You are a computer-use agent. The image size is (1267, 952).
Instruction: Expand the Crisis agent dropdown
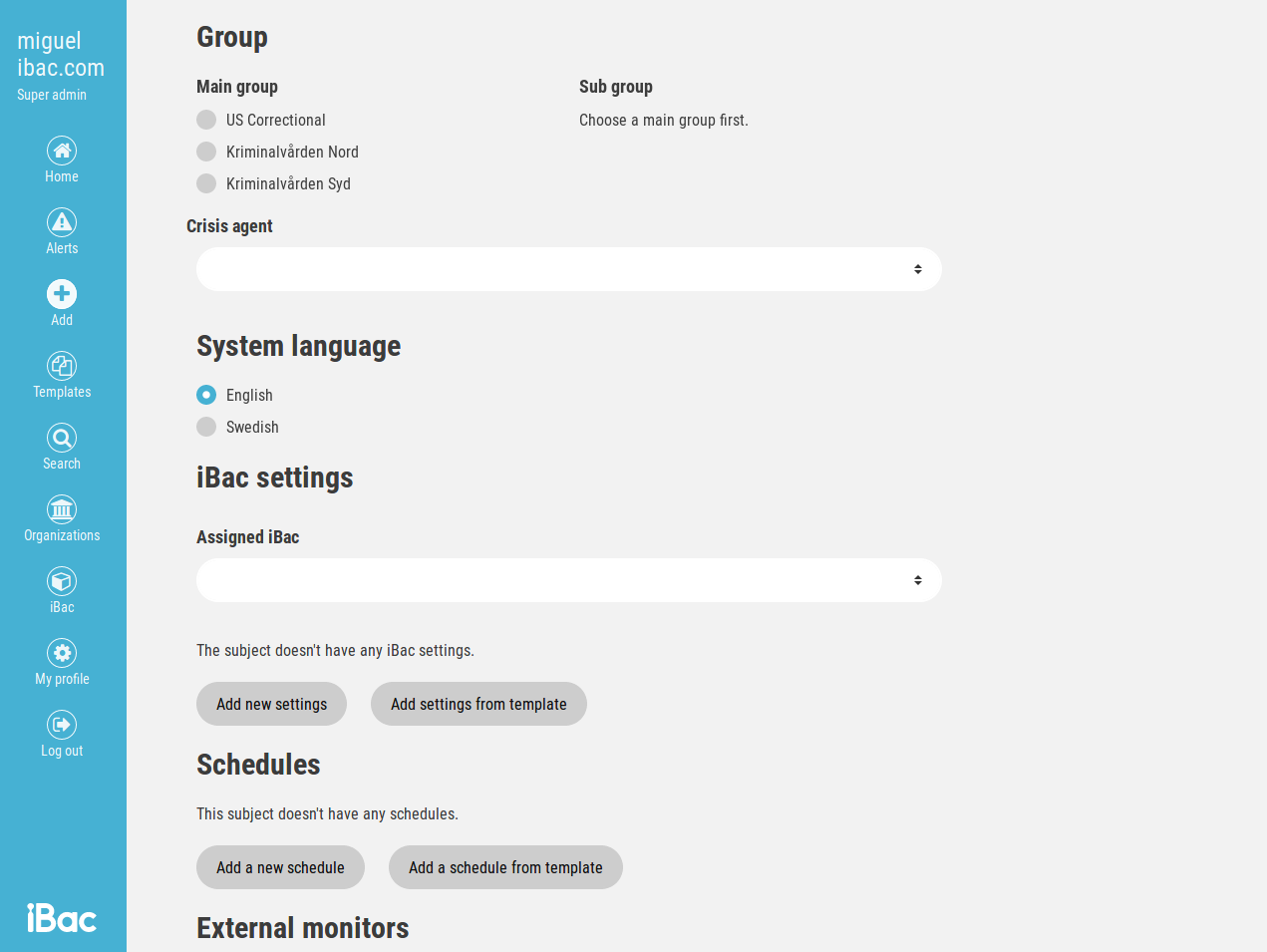[568, 269]
